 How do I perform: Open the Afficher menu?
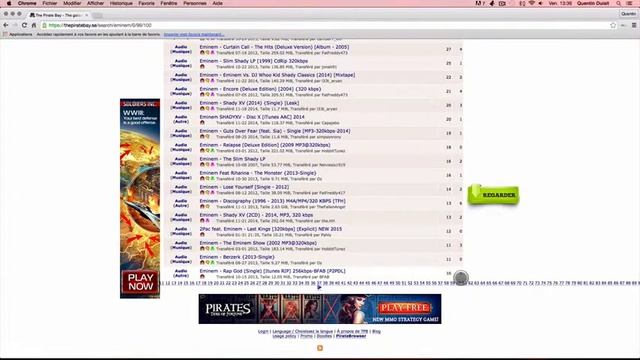96,3
